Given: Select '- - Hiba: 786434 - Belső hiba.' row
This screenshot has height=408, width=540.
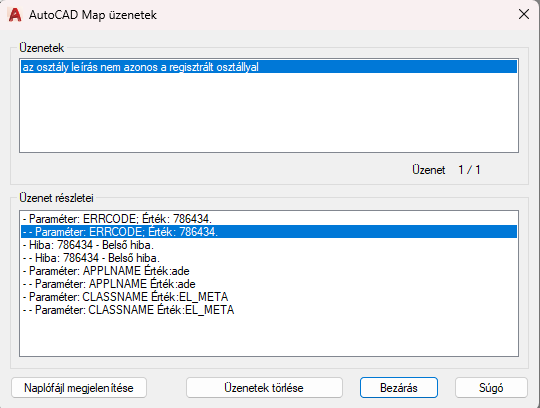Looking at the screenshot, I should point(269,258).
